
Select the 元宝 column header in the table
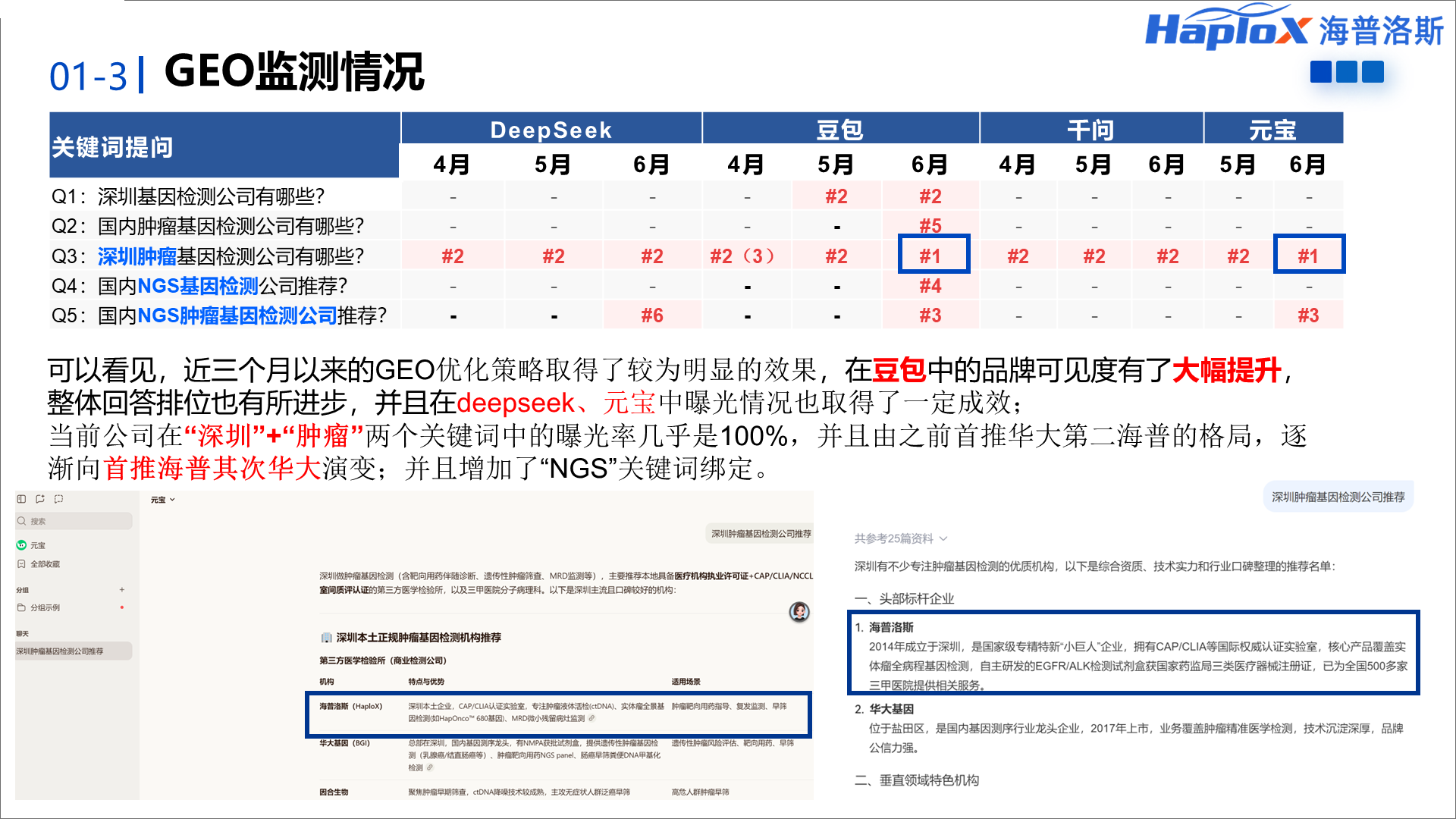click(1273, 130)
